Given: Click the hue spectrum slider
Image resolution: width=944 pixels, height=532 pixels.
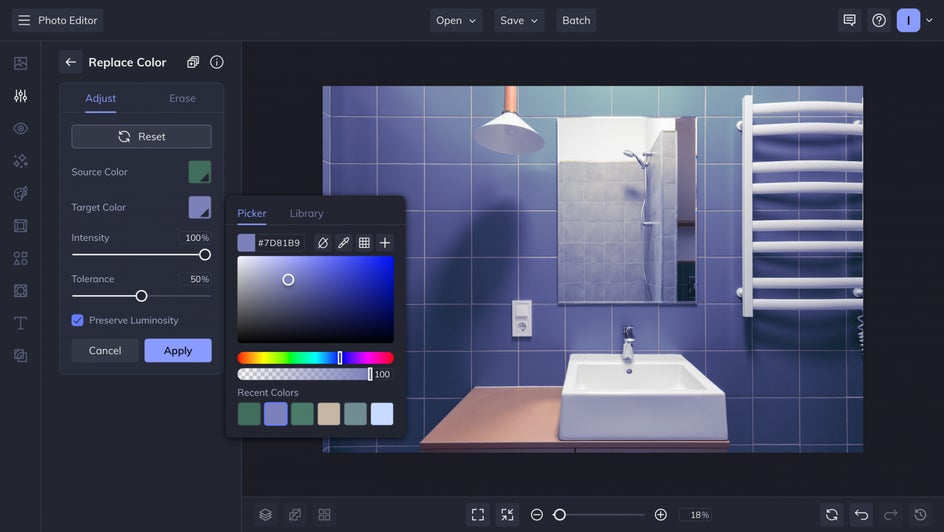Looking at the screenshot, I should [x=315, y=358].
